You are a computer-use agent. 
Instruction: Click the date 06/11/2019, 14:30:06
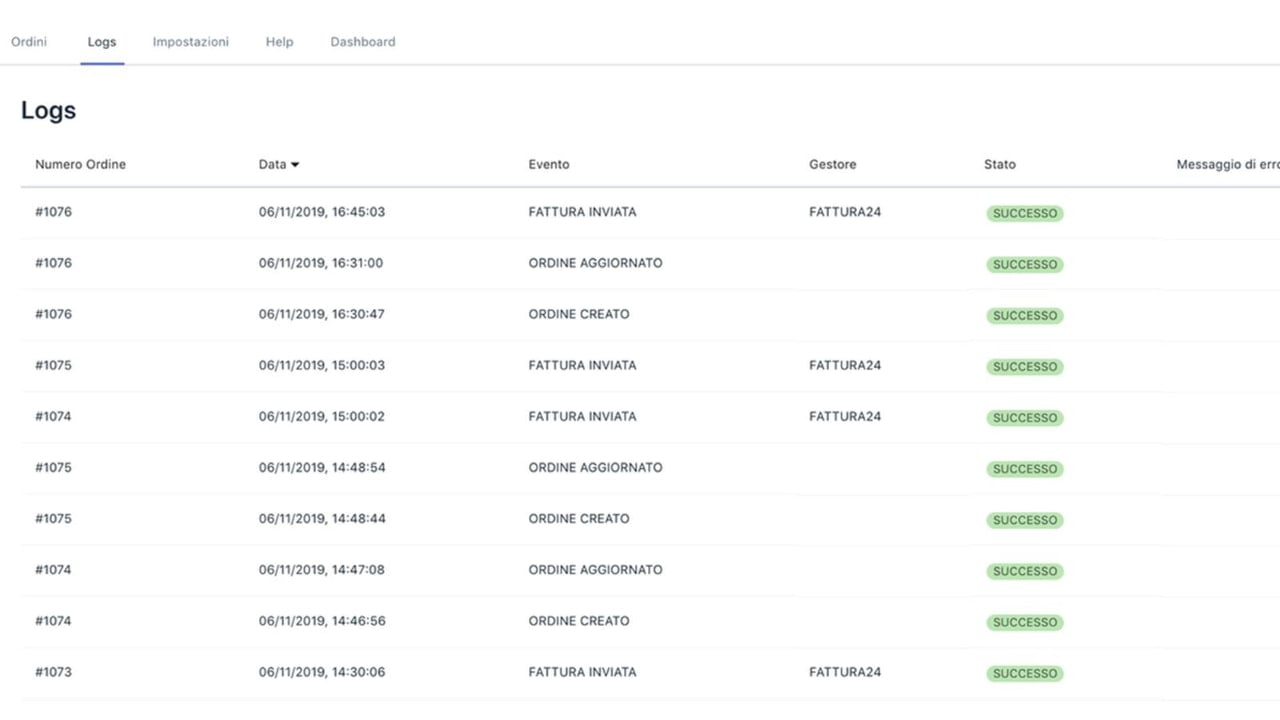click(x=322, y=671)
